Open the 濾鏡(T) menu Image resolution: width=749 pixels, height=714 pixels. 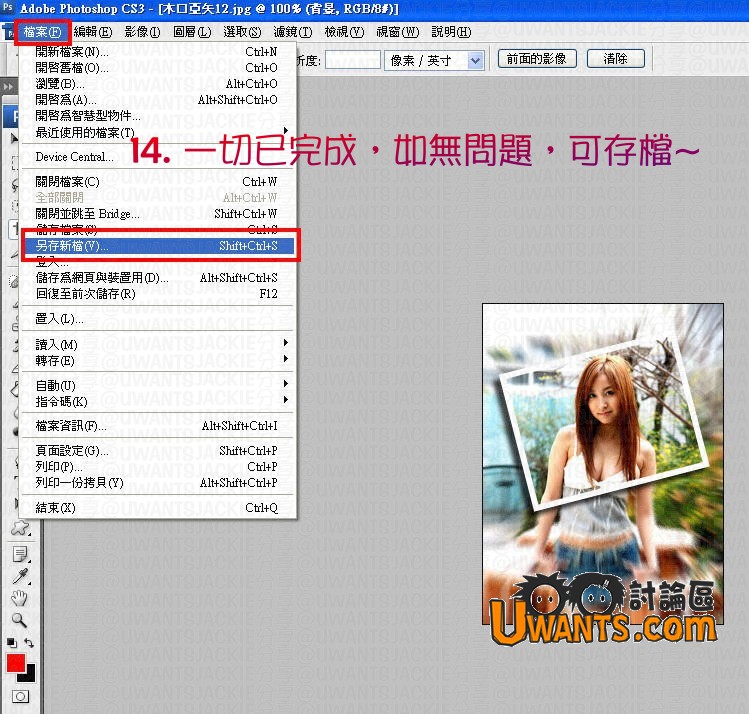tap(292, 32)
